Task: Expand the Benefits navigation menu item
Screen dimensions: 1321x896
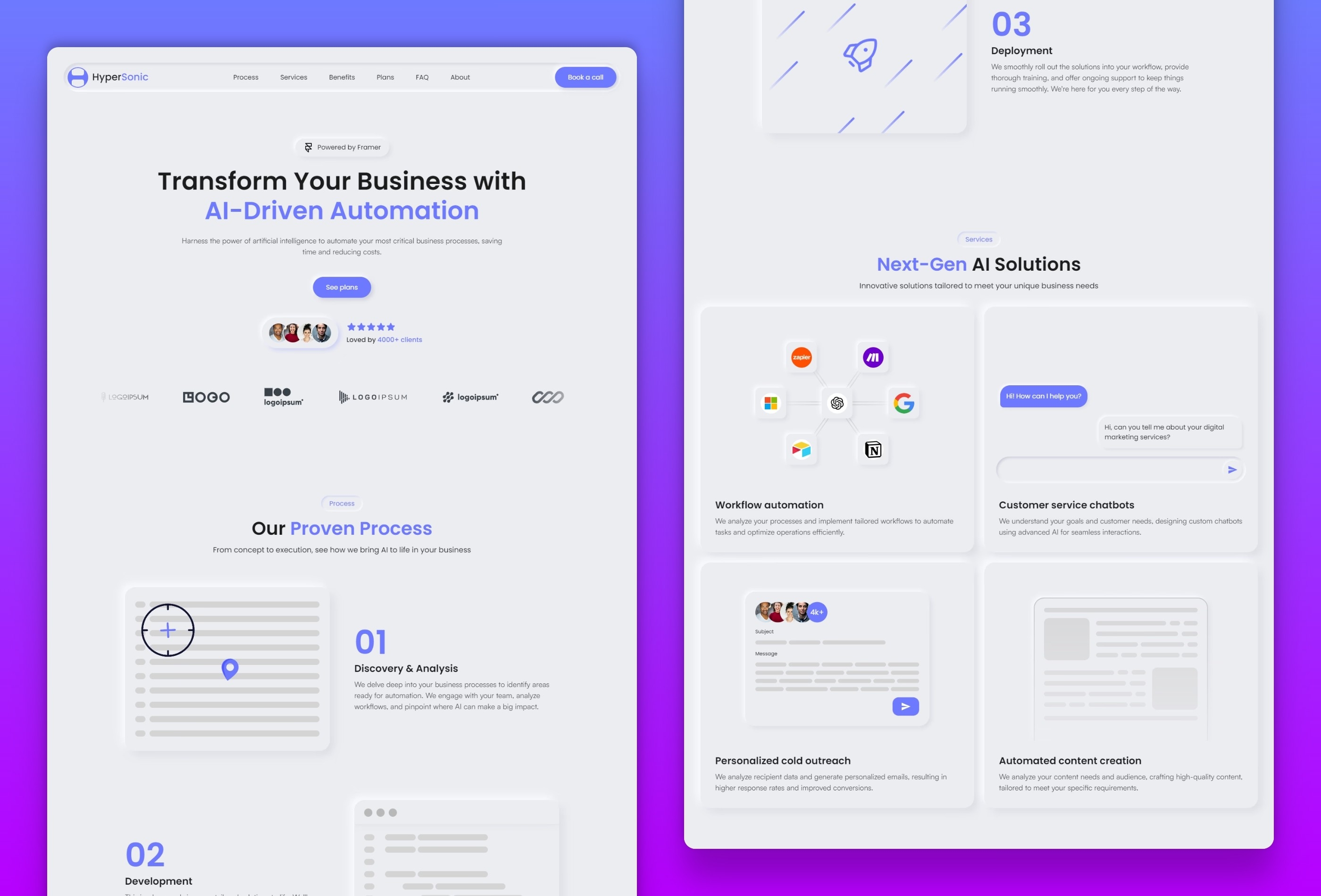Action: click(341, 77)
